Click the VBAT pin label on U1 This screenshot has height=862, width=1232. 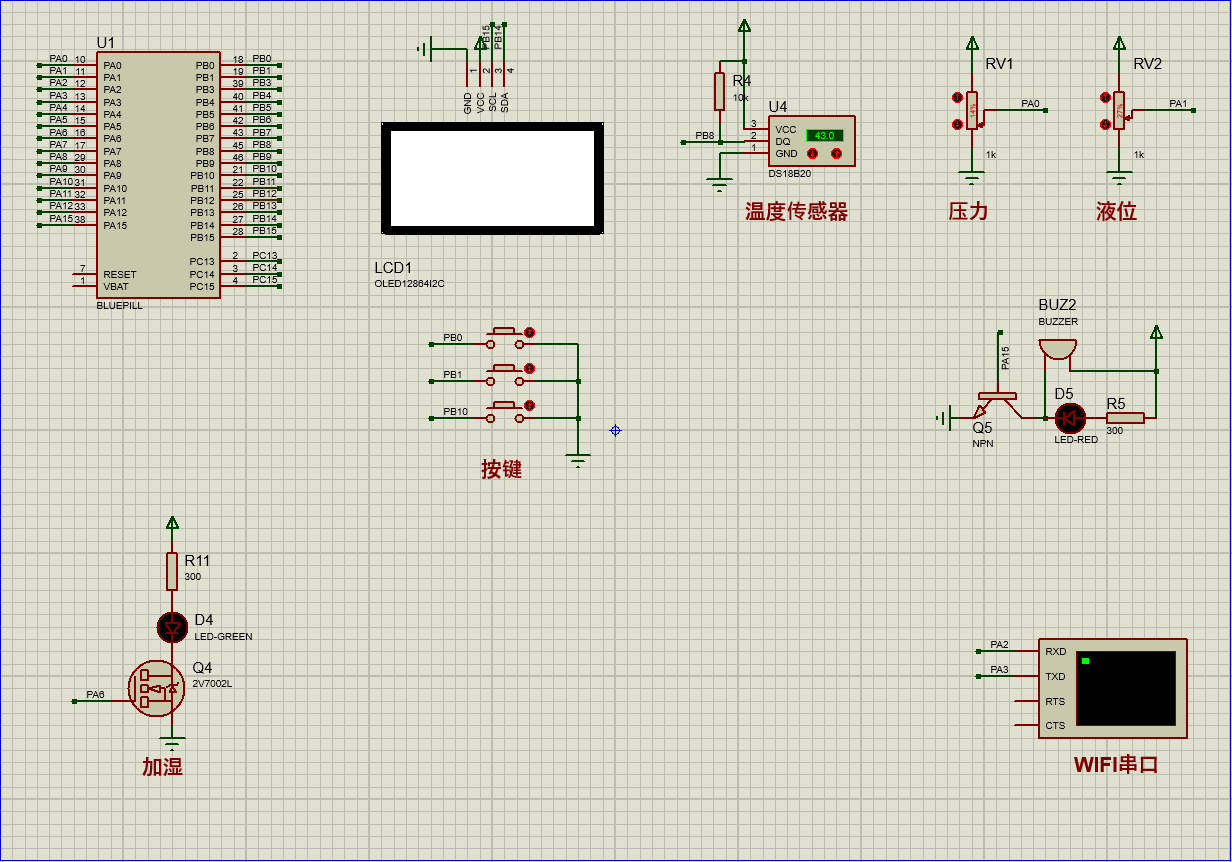(x=115, y=286)
